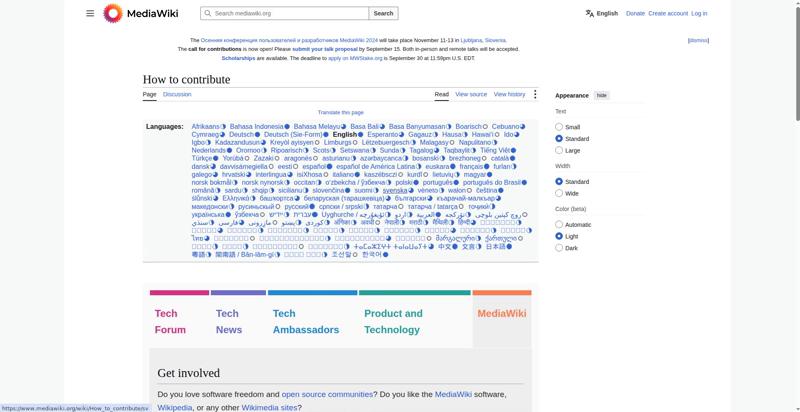Screen dimensions: 800x412
Task: Click the MediaWiki sunflower logo
Action: pos(113,13)
